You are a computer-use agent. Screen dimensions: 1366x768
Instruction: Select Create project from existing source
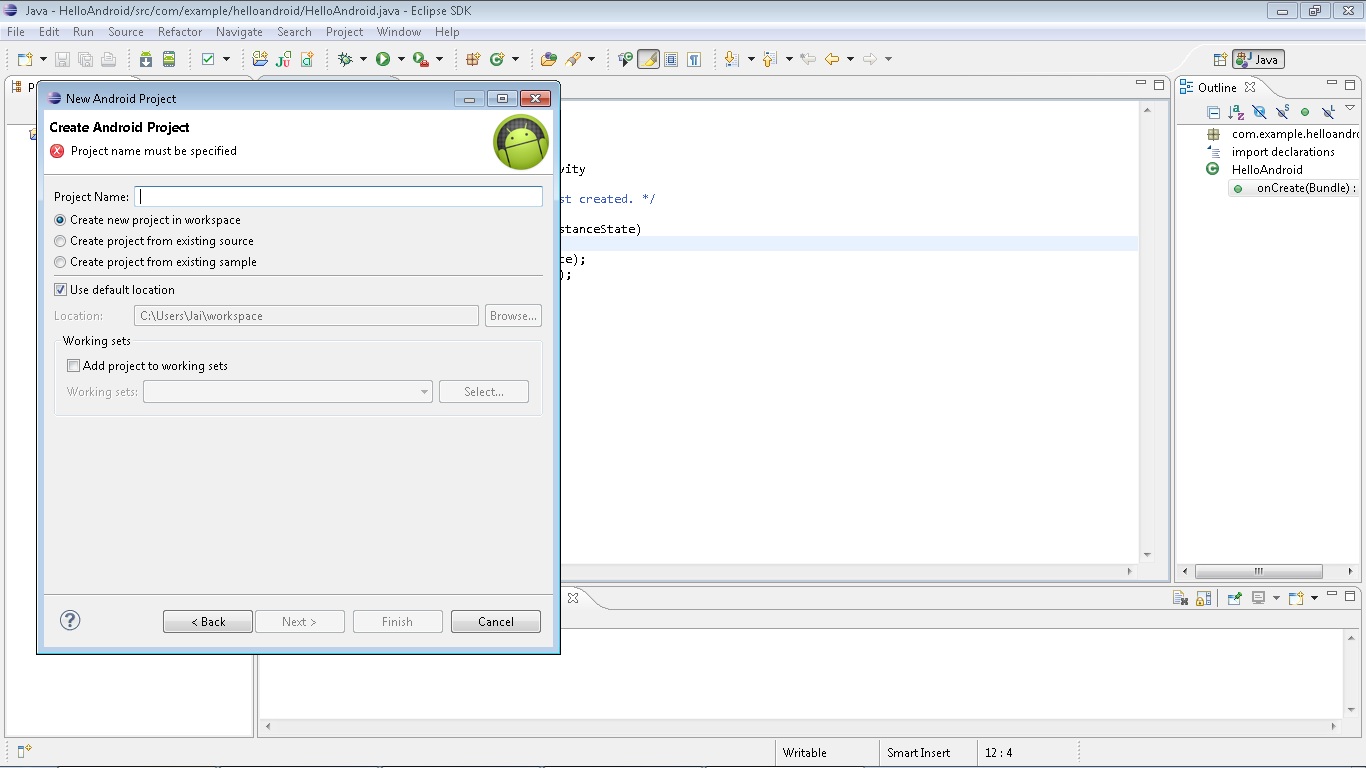tap(154, 241)
